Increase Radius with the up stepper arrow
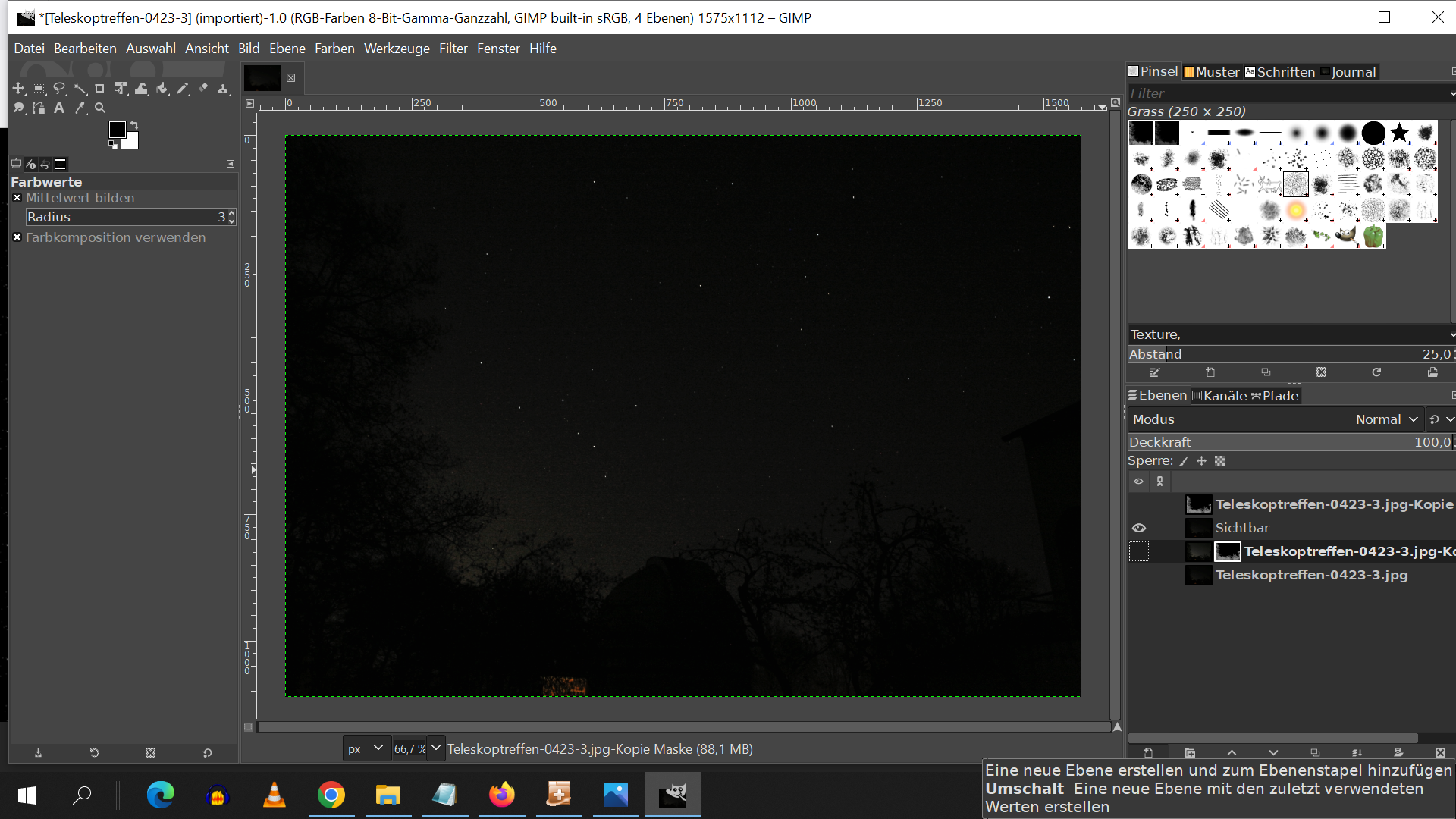 (231, 213)
